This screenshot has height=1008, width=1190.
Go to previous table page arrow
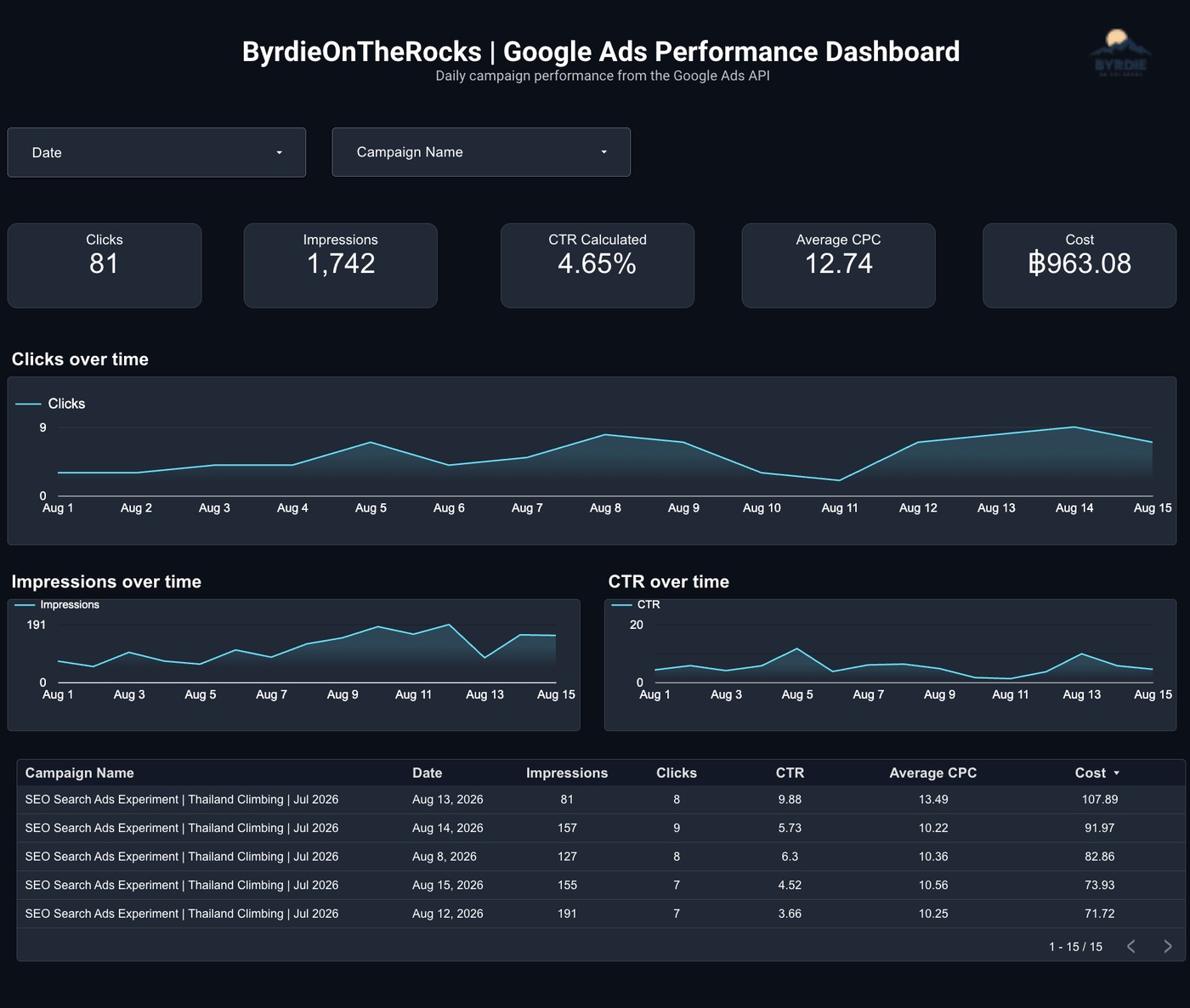point(1131,946)
